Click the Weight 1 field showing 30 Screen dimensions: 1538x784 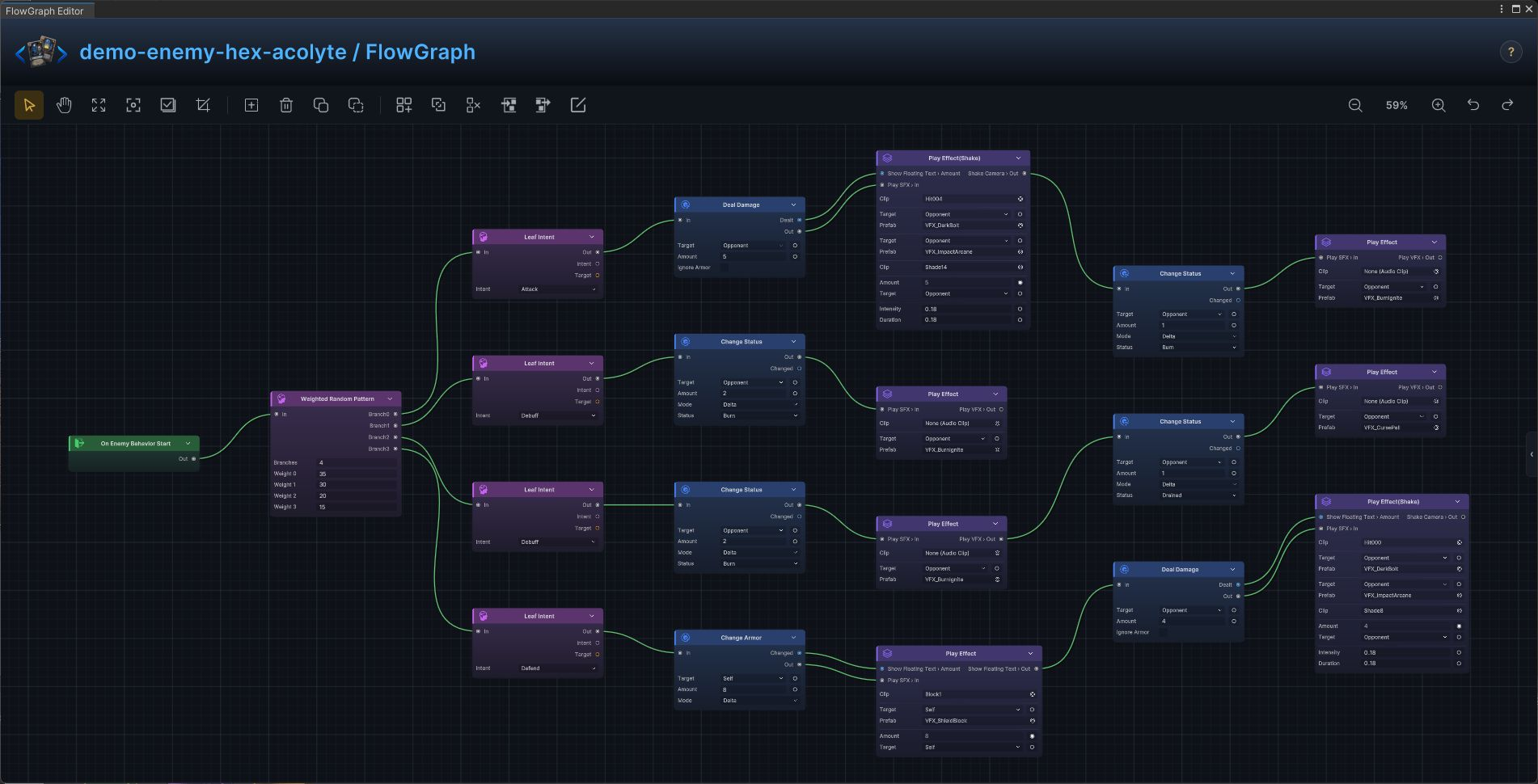357,485
